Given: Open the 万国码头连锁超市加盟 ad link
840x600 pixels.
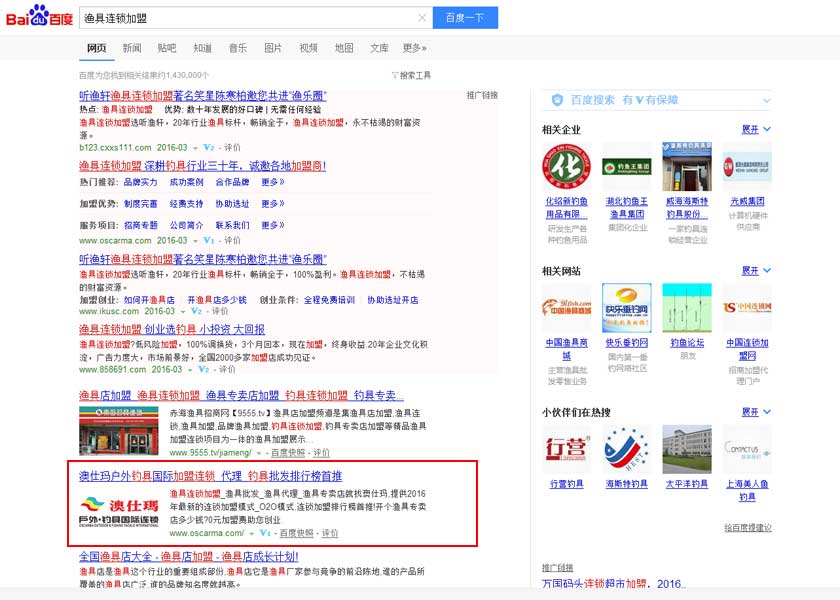Looking at the screenshot, I should tap(613, 584).
